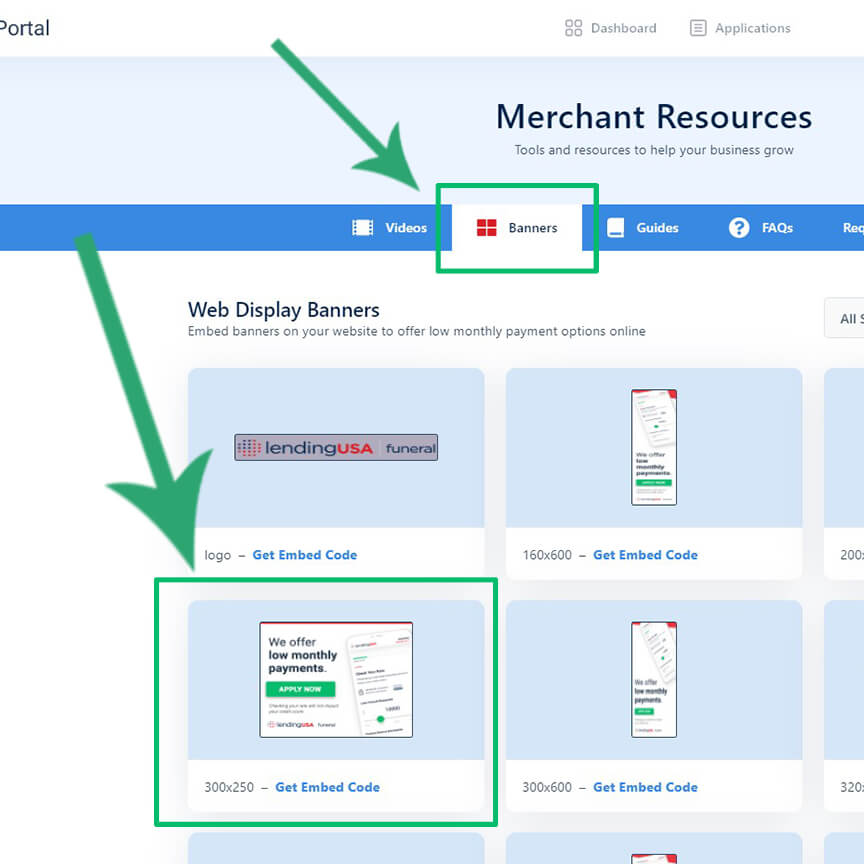This screenshot has height=864, width=864.
Task: Click the Banners grid icon
Action: coord(489,227)
